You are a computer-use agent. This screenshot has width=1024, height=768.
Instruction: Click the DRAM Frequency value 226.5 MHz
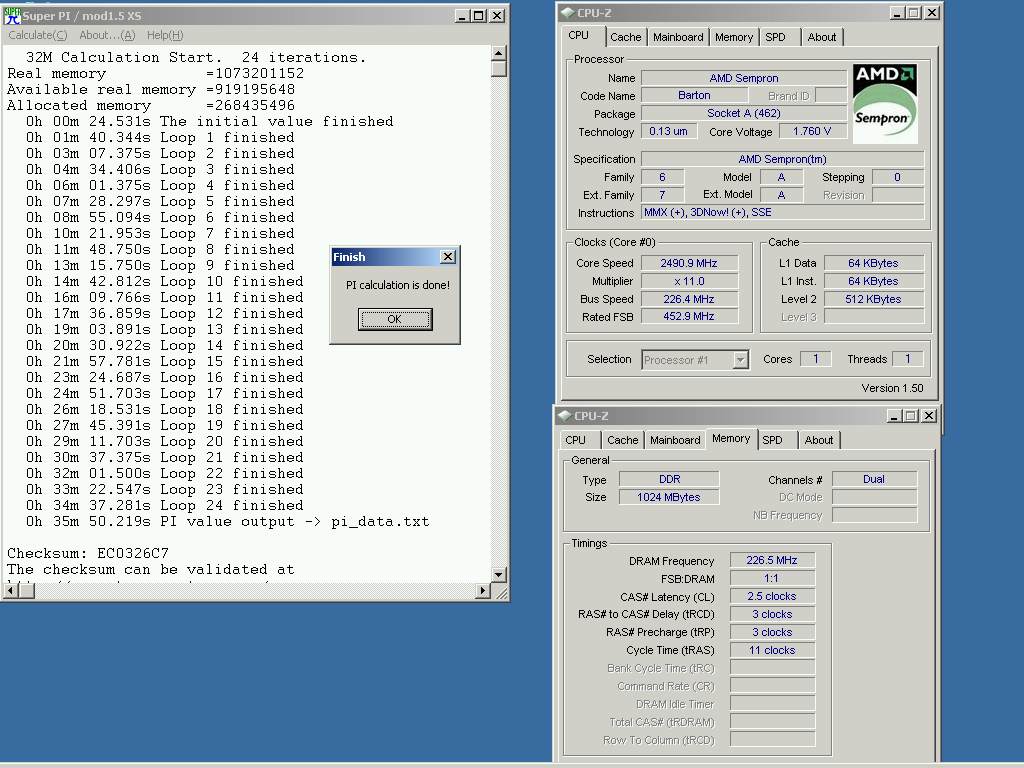[x=772, y=560]
